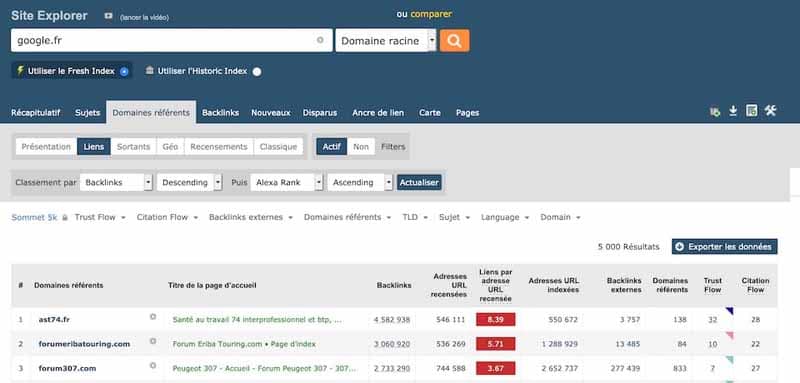Image resolution: width=800 pixels, height=383 pixels.
Task: Expand the Trust Flow filter
Action: (100, 217)
